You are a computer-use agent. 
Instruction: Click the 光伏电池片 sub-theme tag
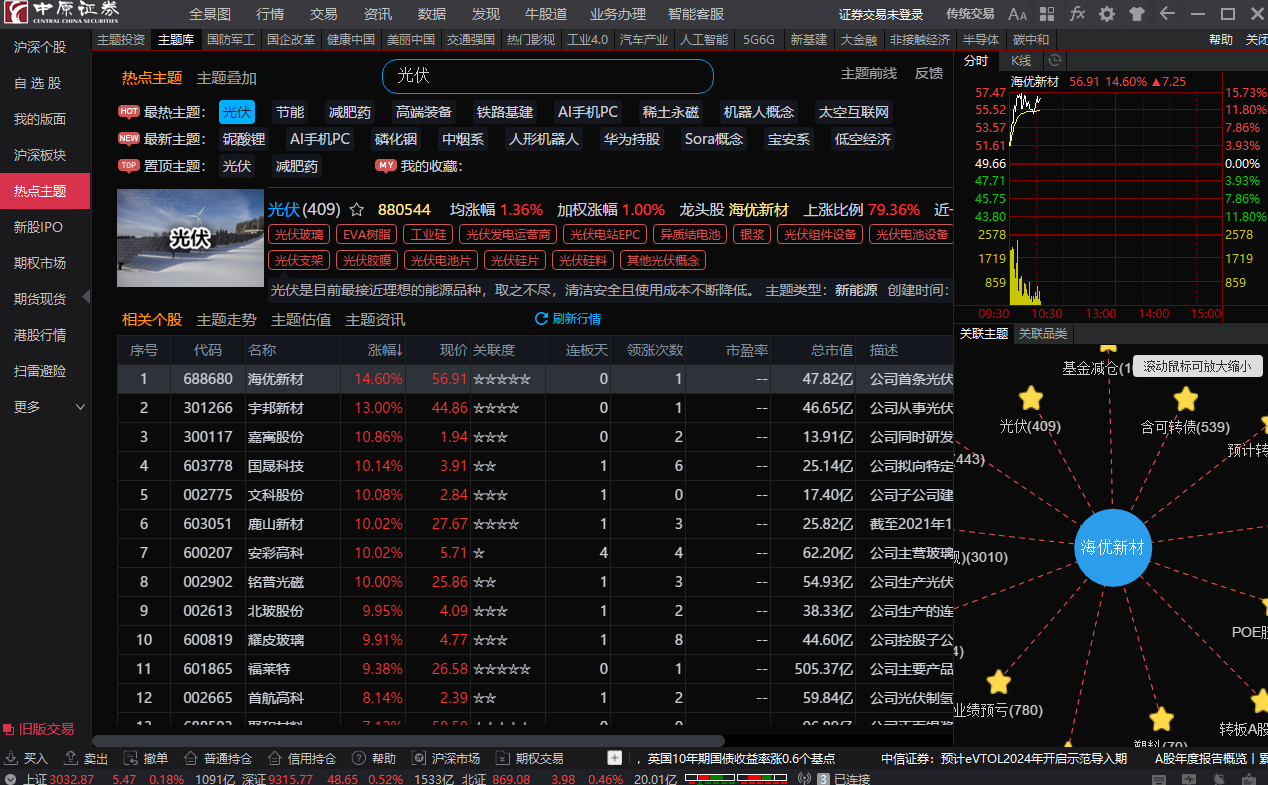(441, 261)
